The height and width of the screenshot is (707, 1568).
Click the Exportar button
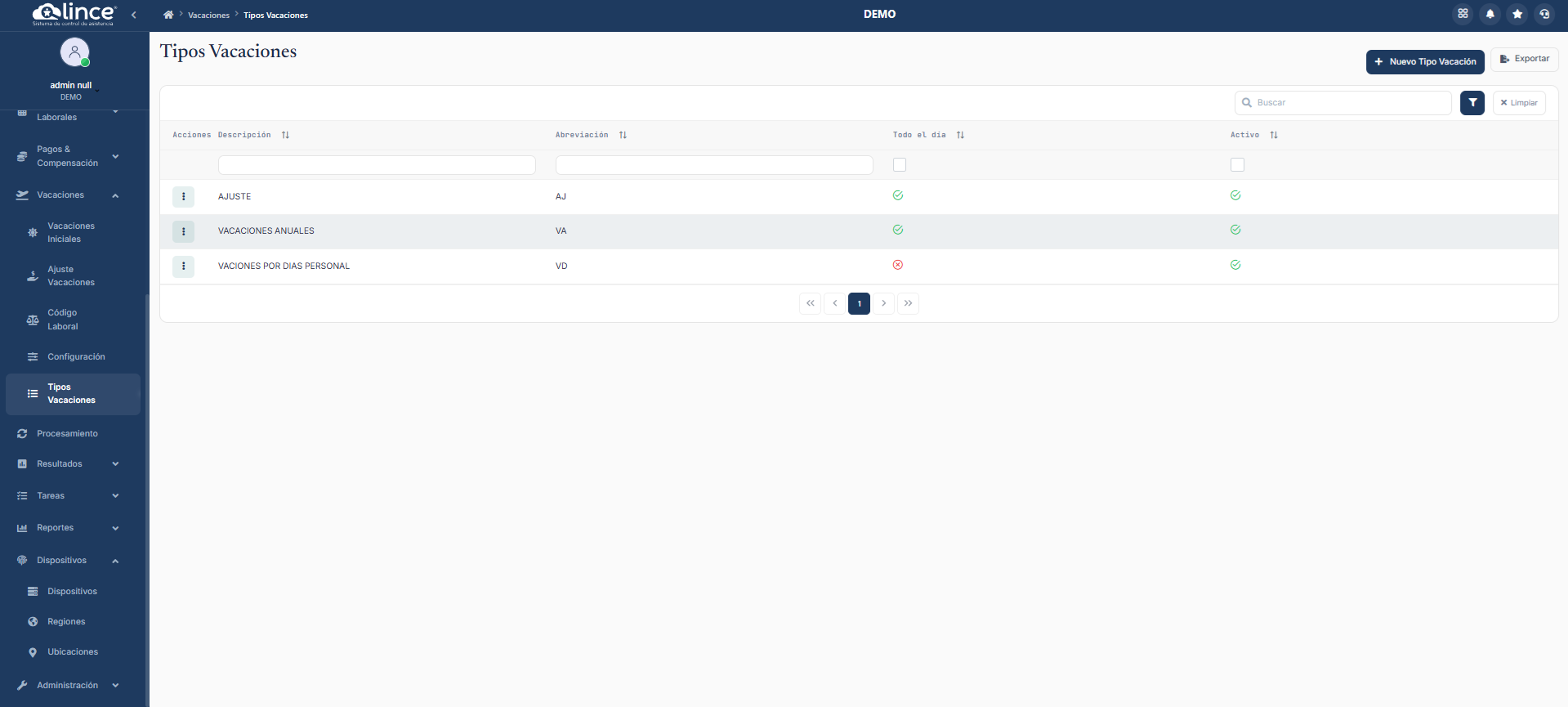pyautogui.click(x=1524, y=59)
